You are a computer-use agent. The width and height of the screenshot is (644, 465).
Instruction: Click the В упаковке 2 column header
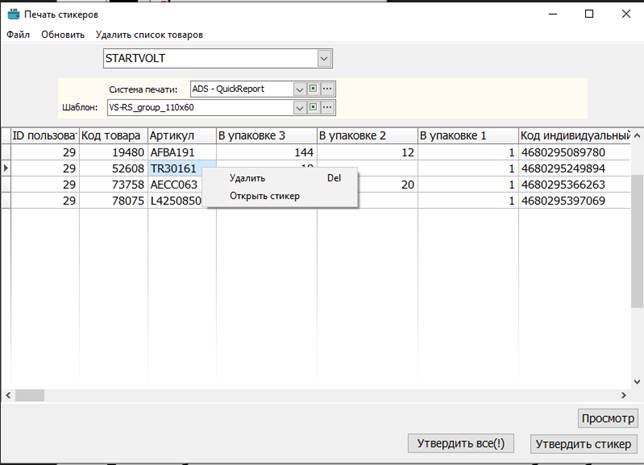367,136
